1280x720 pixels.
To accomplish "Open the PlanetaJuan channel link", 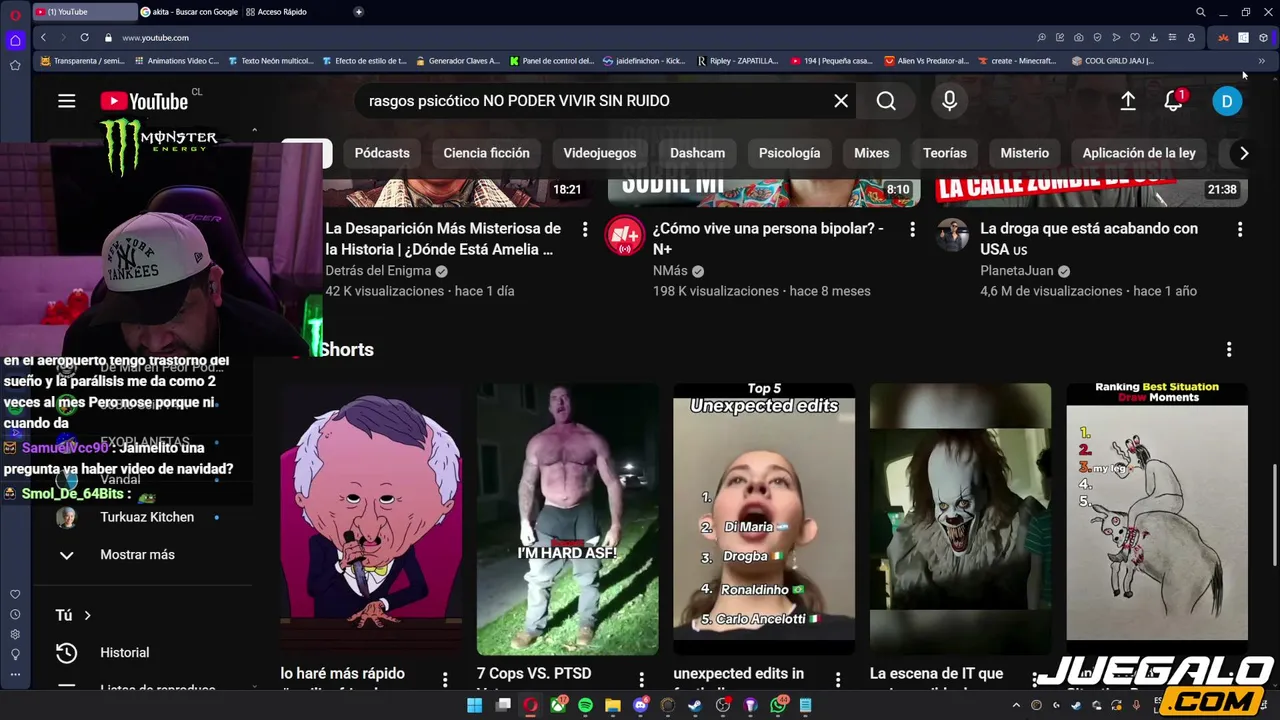I will tap(1017, 271).
